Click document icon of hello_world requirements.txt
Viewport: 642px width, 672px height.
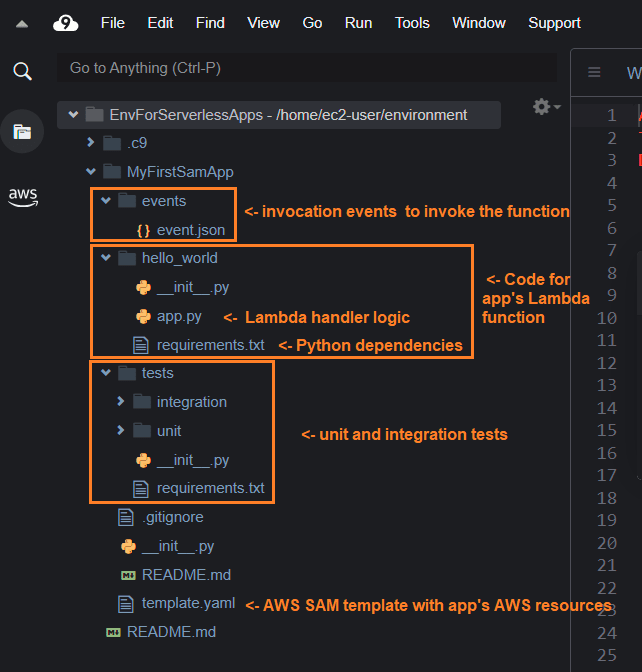coord(141,345)
